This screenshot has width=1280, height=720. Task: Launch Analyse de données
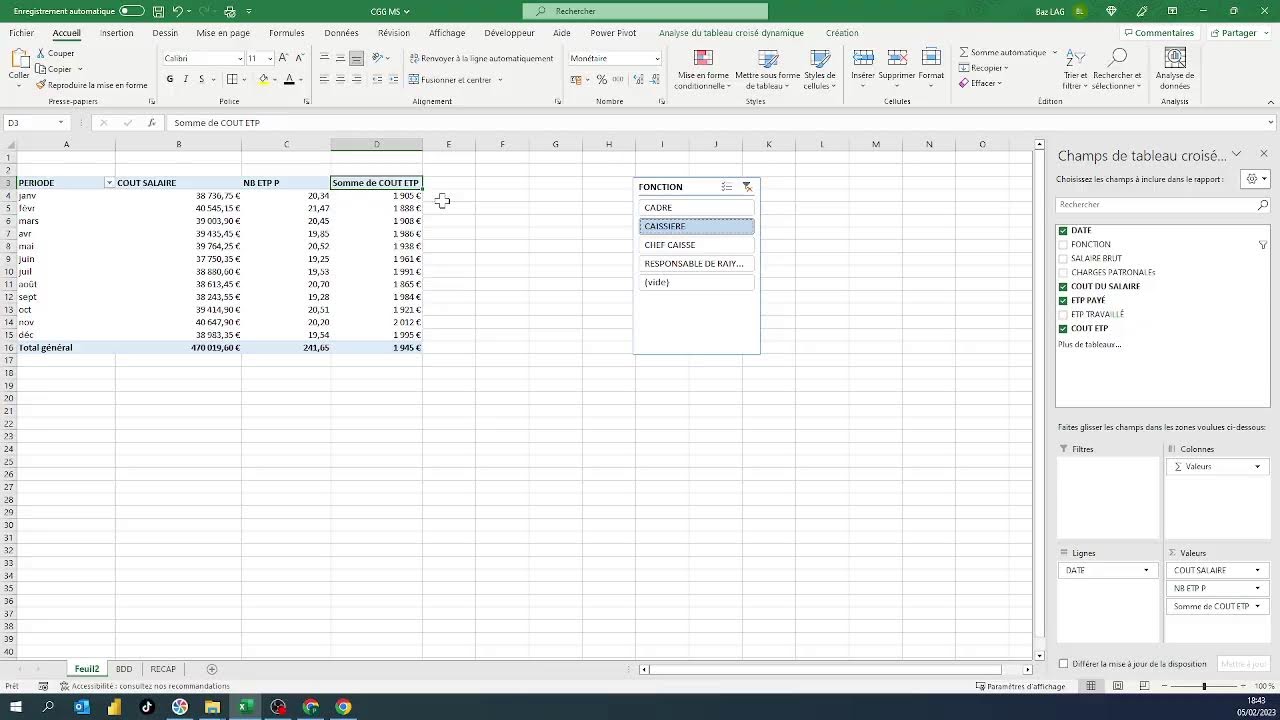pos(1175,70)
